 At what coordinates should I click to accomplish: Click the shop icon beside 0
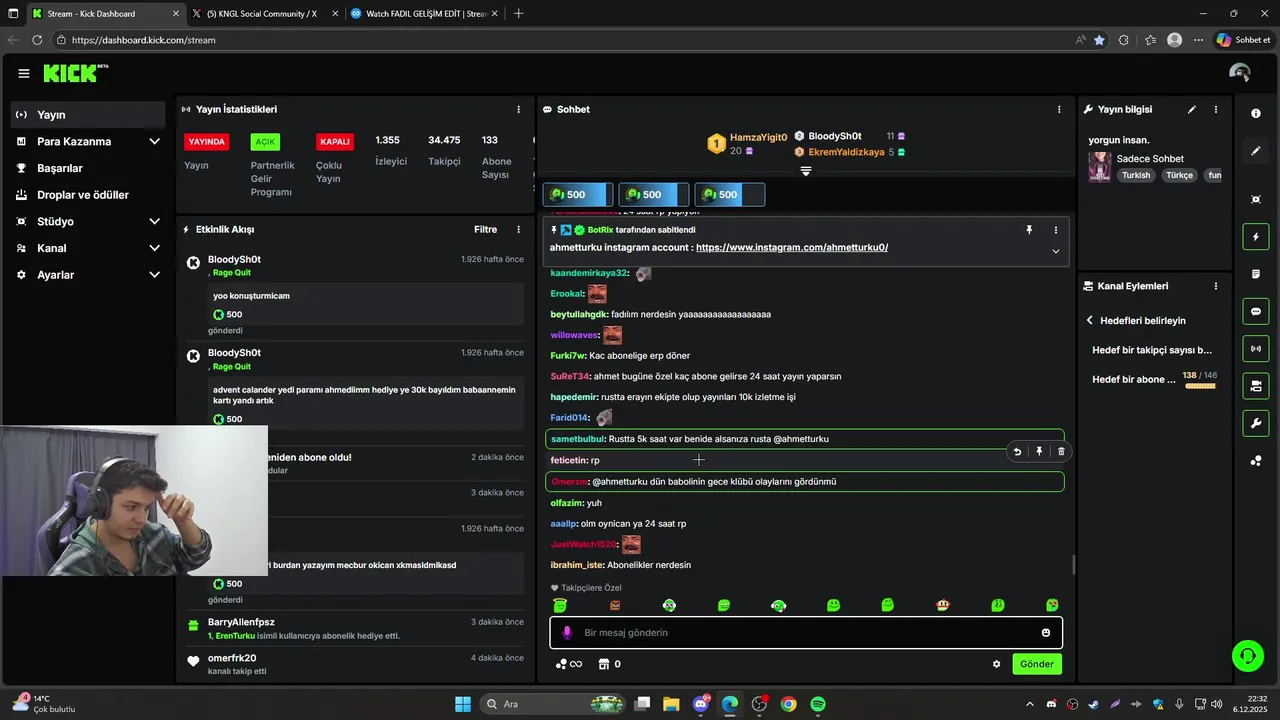click(x=603, y=664)
